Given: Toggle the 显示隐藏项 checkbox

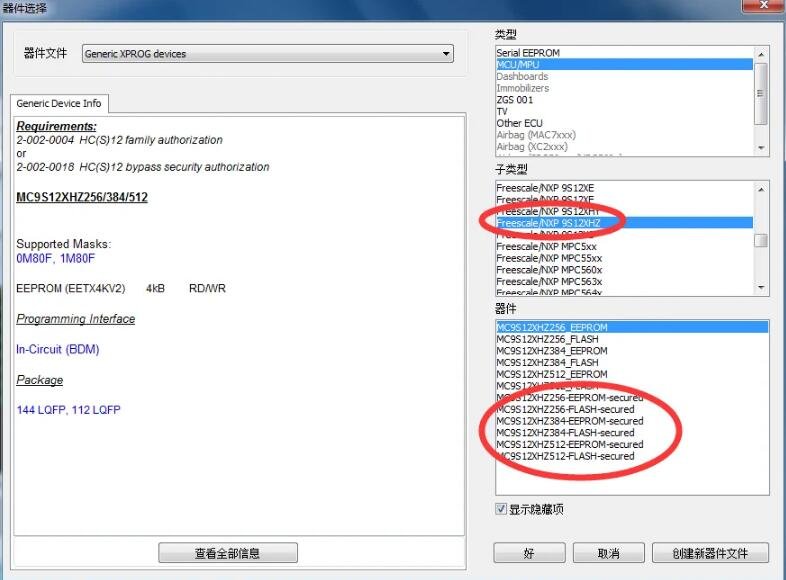Looking at the screenshot, I should 502,510.
